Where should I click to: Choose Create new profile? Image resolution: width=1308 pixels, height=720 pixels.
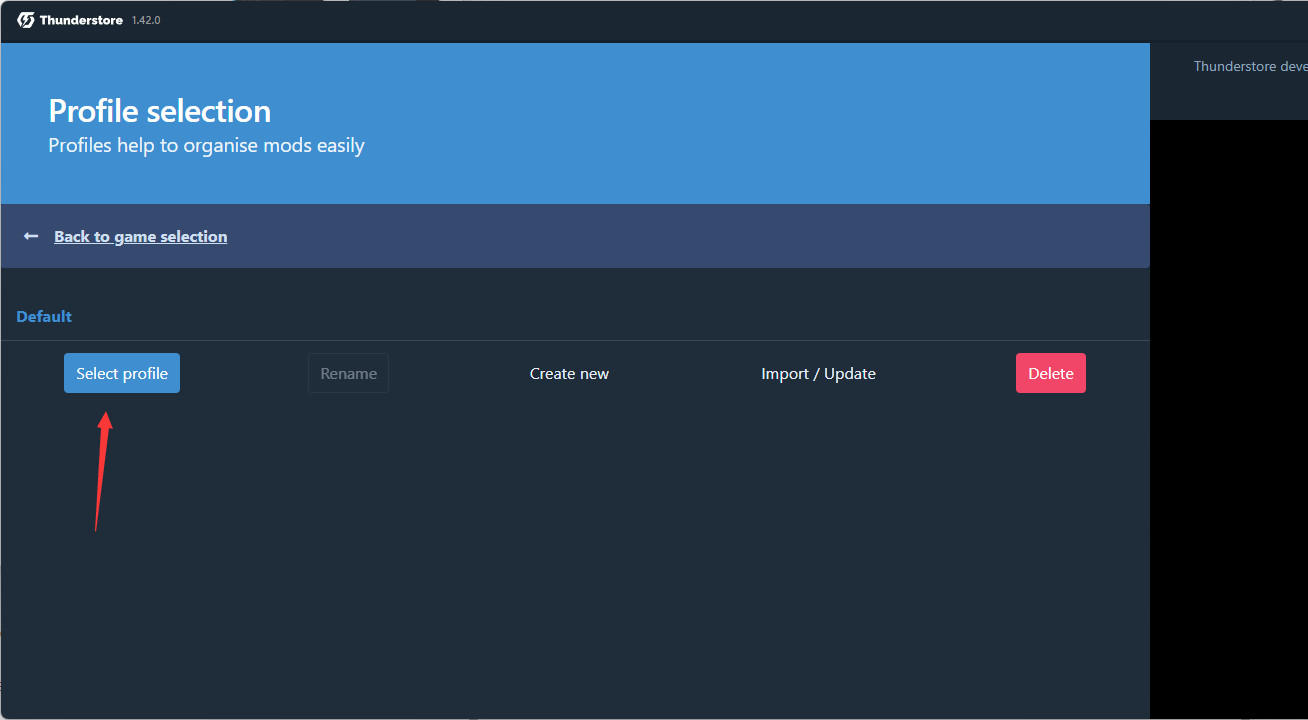pos(569,373)
